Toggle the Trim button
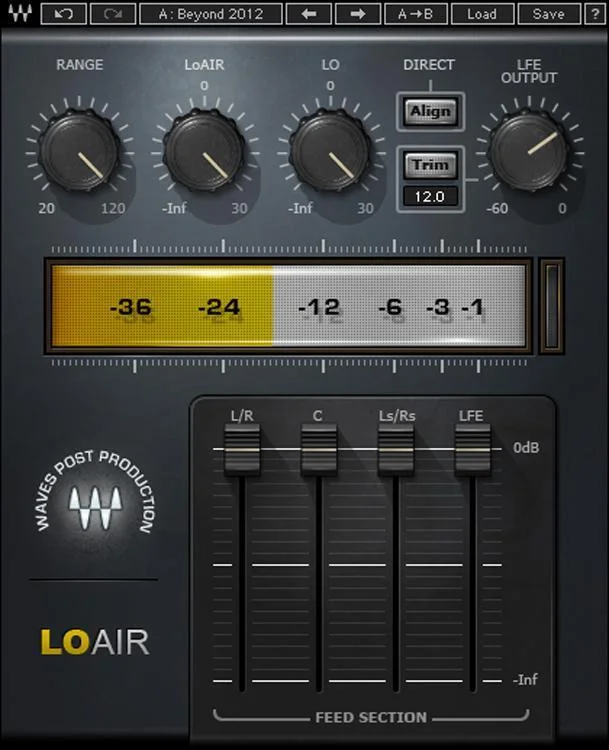Screen dimensions: 609x750 [430, 165]
